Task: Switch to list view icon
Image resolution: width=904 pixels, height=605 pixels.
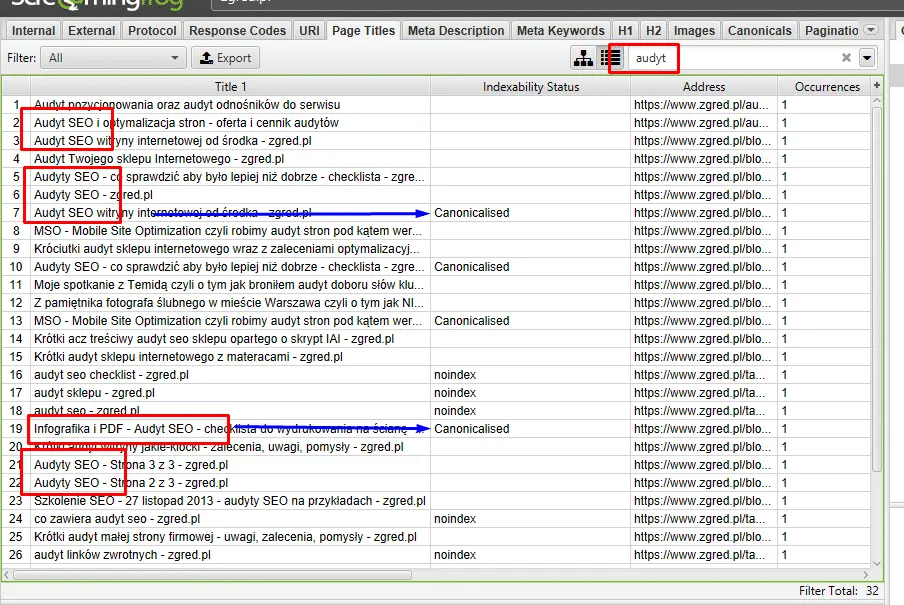Action: [610, 58]
